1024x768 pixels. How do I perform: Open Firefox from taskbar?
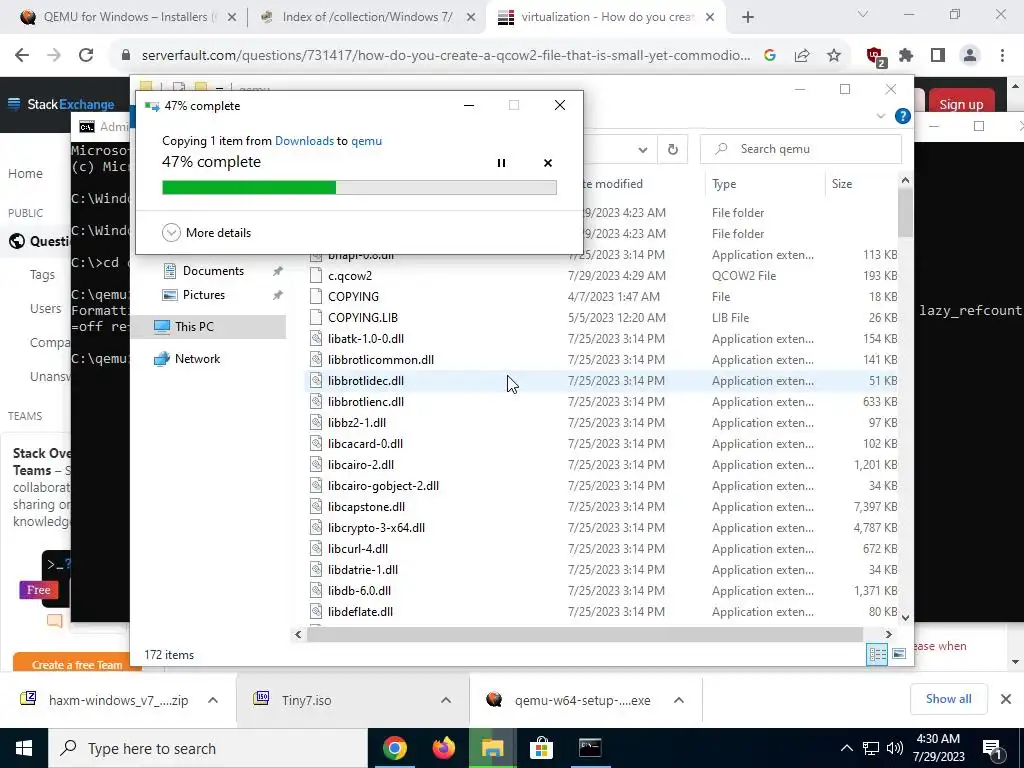point(443,748)
